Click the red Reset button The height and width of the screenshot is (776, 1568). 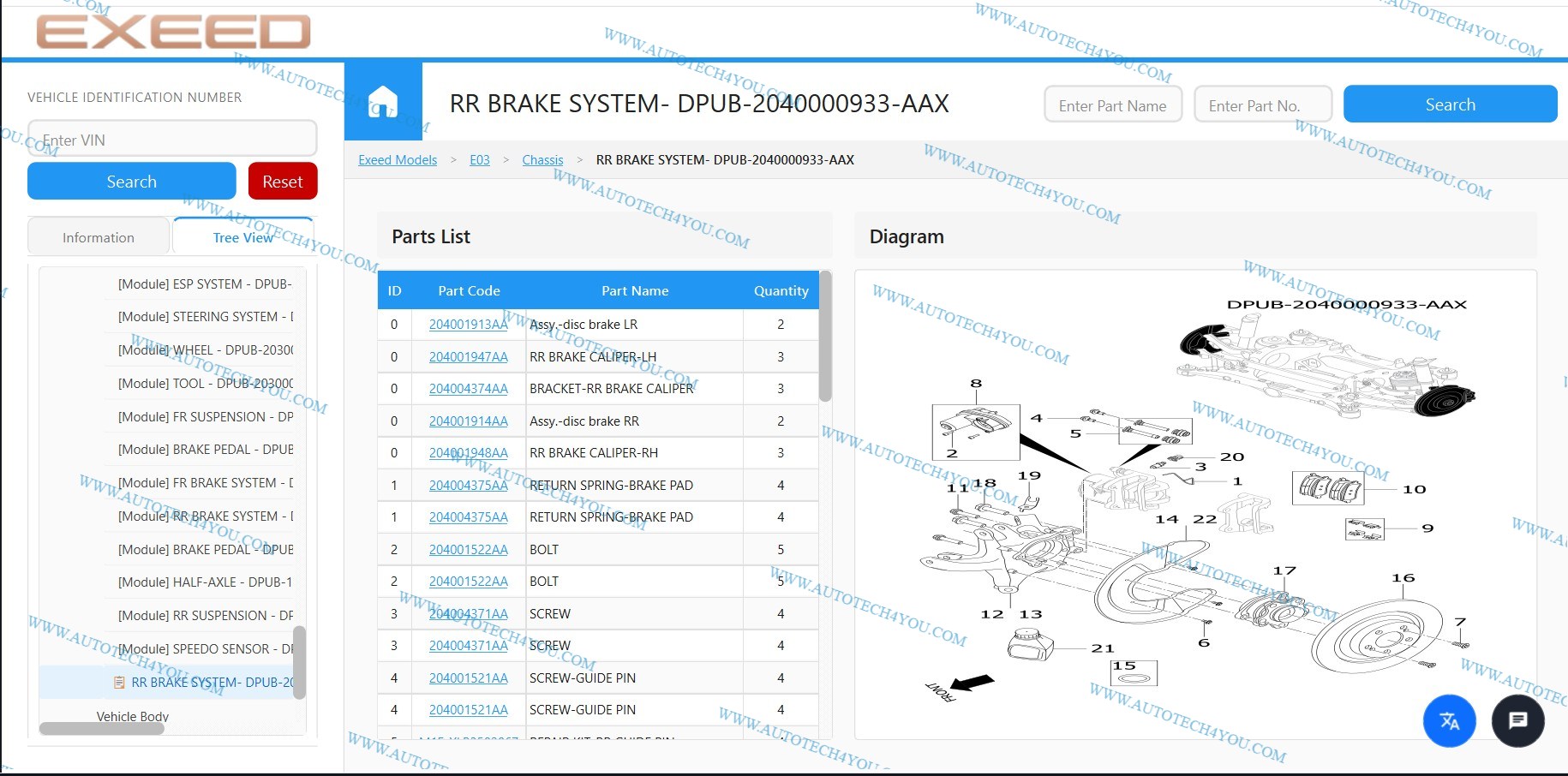[283, 182]
